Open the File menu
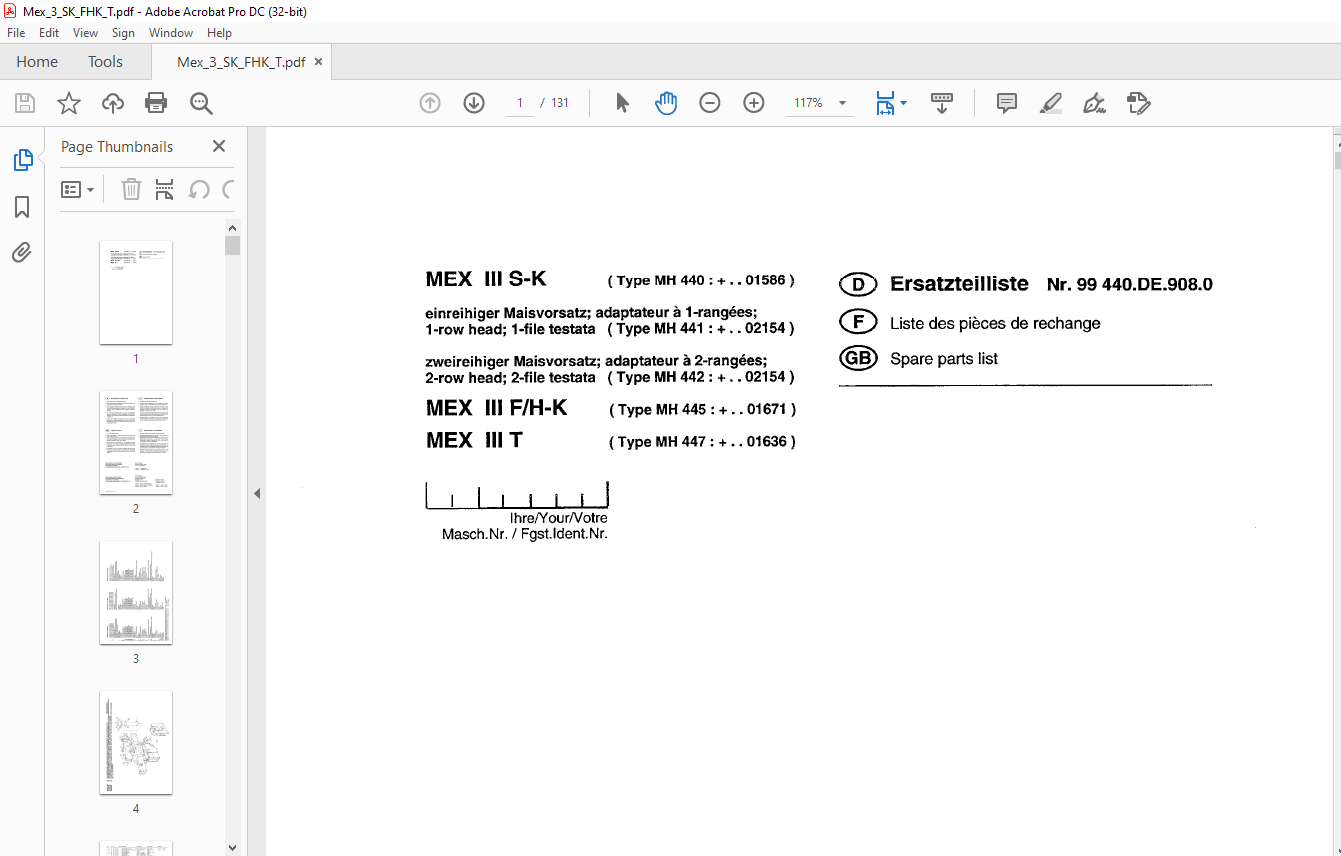 click(16, 33)
